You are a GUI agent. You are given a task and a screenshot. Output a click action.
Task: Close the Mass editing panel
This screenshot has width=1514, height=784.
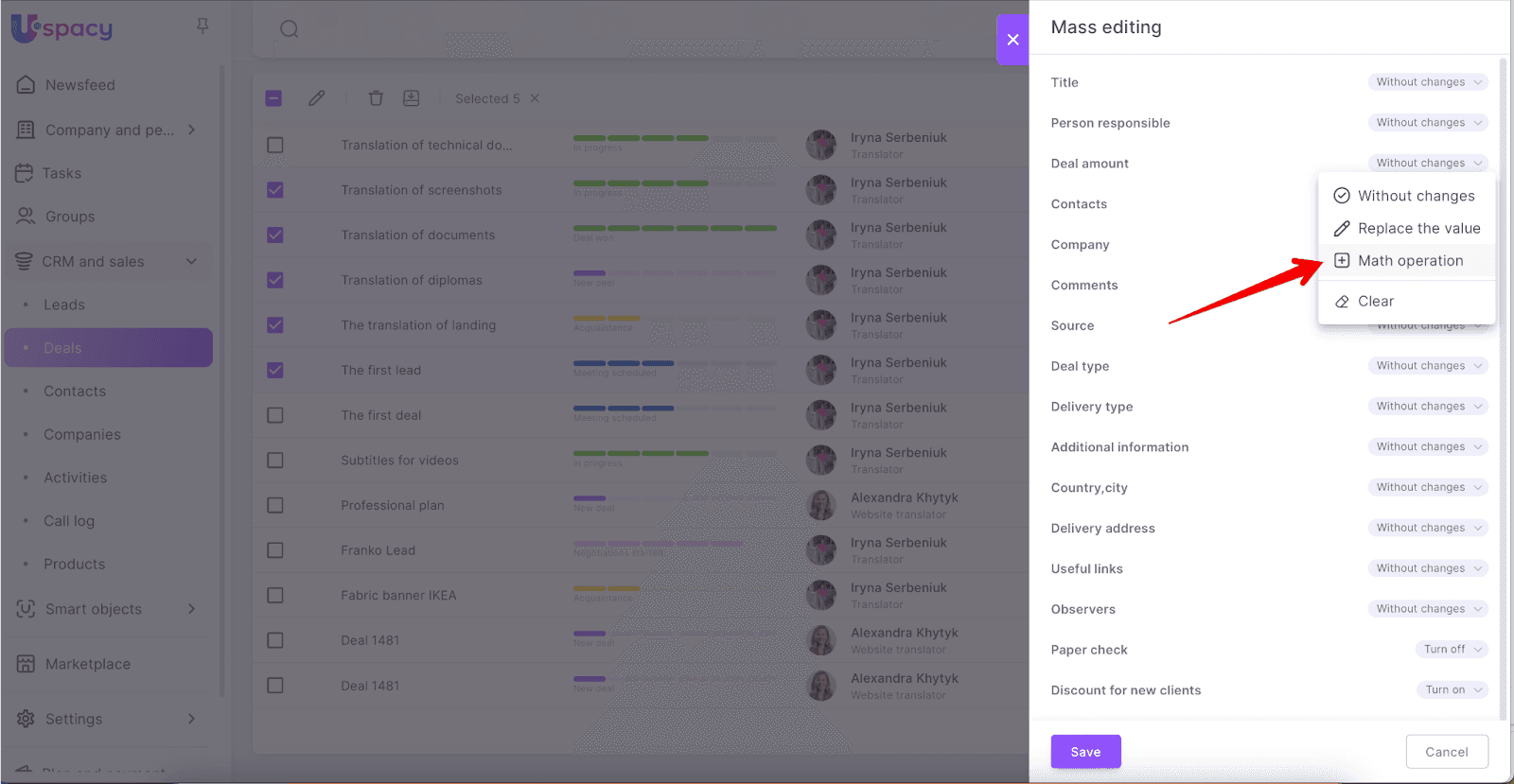(x=1012, y=40)
